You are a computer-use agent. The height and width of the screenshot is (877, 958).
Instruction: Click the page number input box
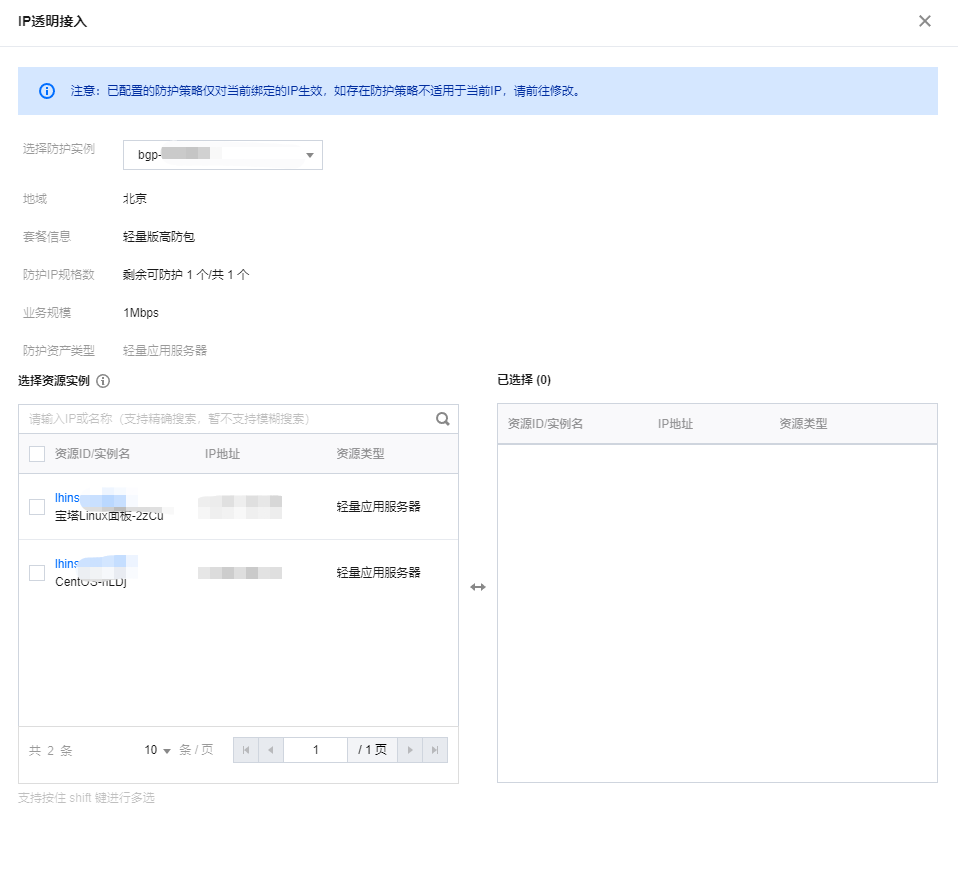click(315, 750)
